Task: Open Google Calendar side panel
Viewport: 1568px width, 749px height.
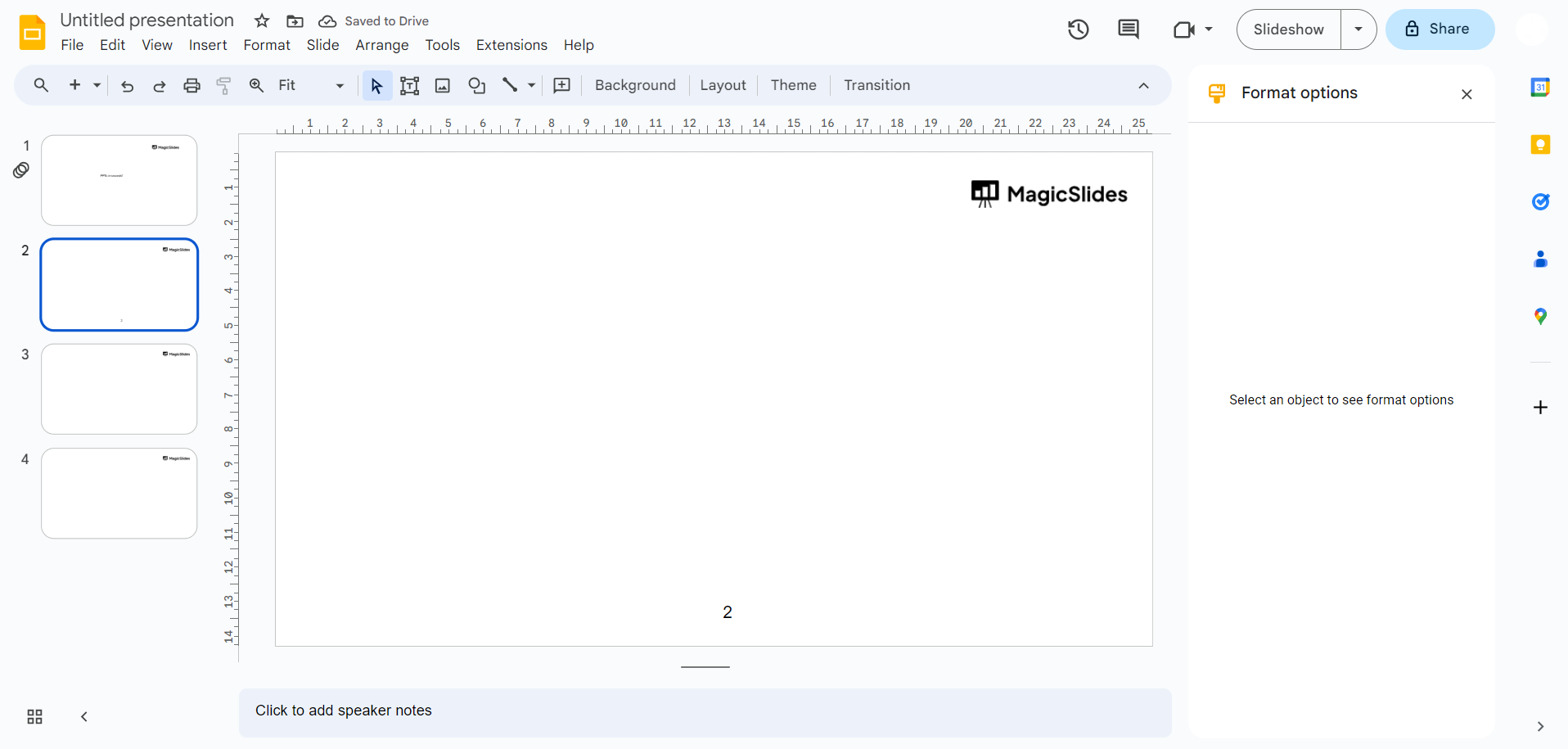Action: click(x=1540, y=87)
